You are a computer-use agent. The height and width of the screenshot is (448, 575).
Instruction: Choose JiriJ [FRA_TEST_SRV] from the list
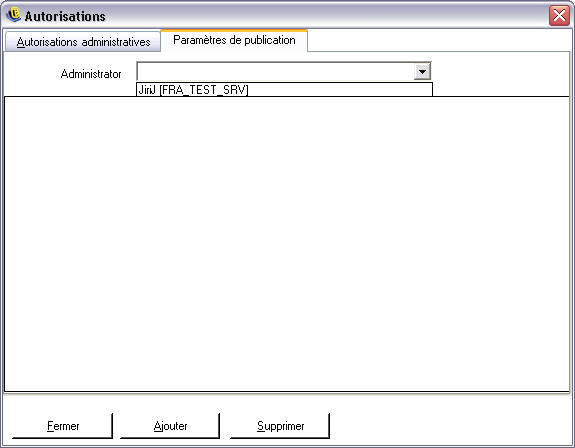pos(284,89)
